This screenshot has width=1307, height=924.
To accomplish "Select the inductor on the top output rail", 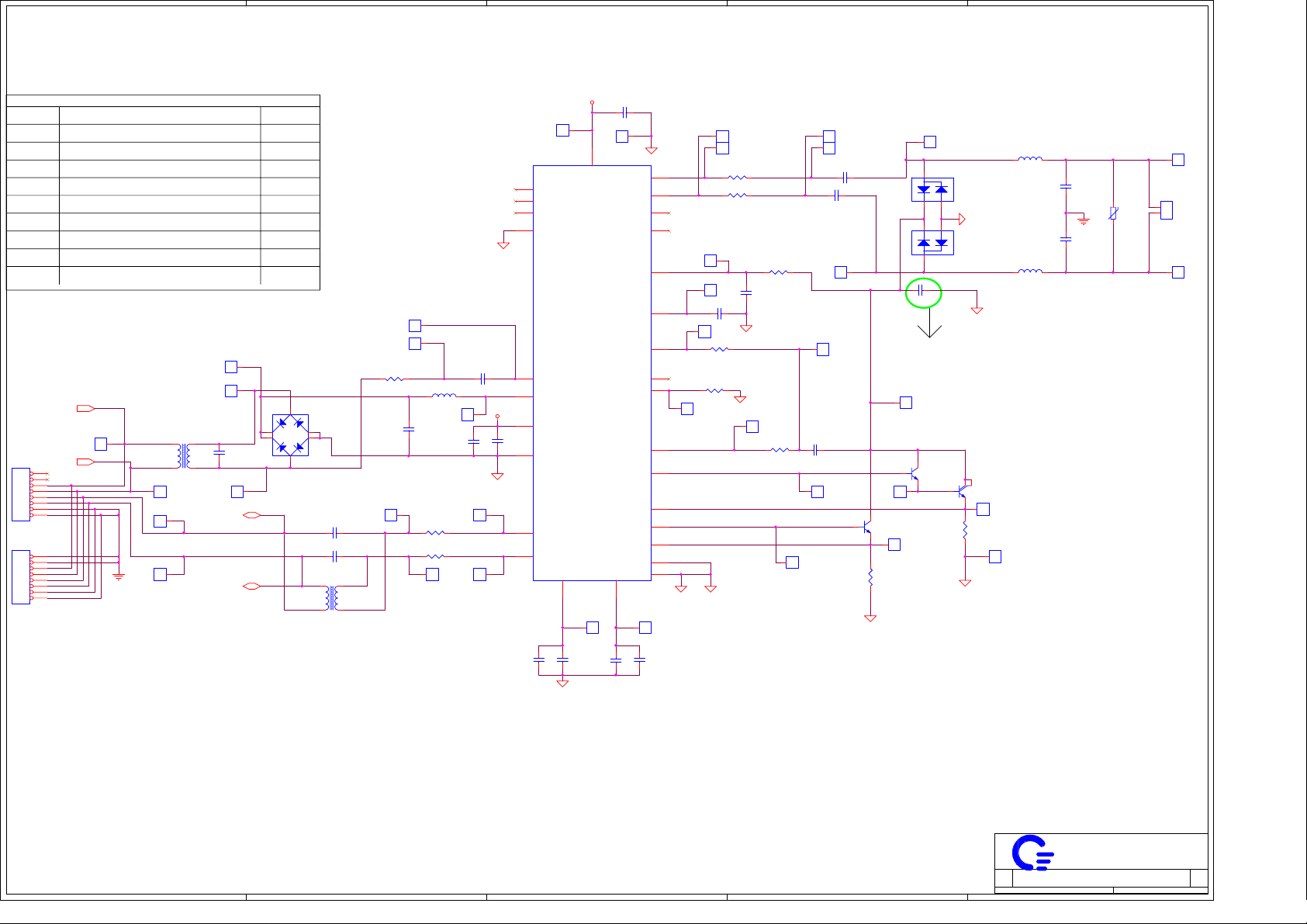I will pos(1030,159).
